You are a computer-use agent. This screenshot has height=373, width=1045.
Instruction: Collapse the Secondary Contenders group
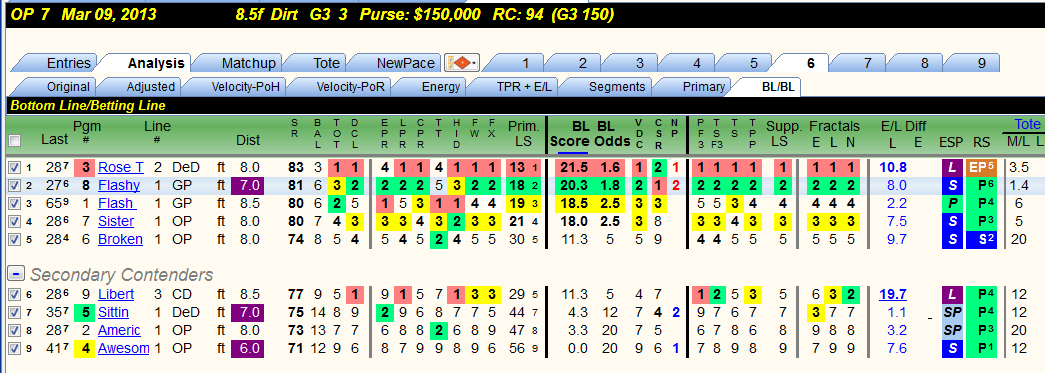click(17, 274)
